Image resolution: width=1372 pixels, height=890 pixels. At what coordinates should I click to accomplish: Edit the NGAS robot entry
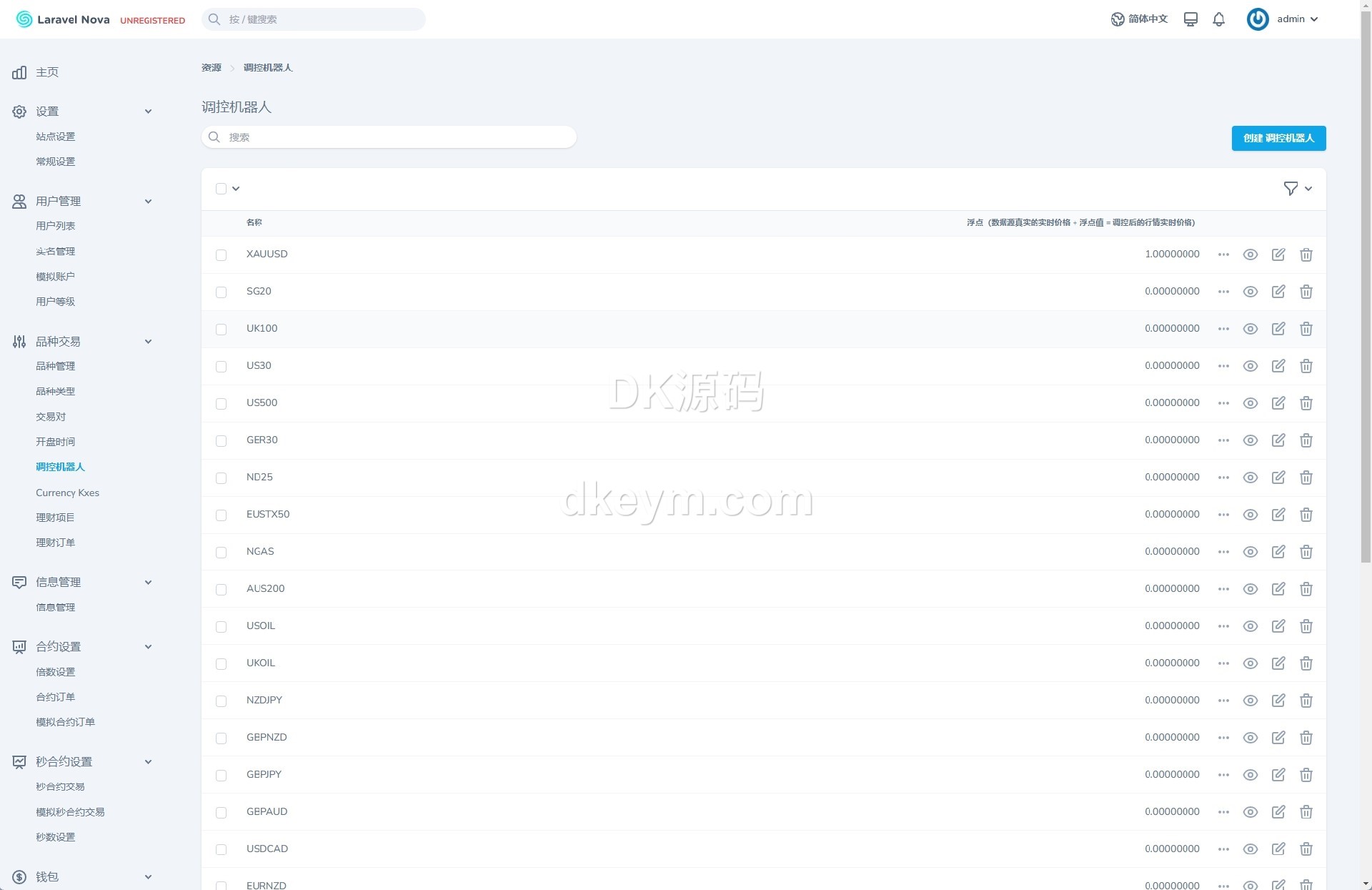1278,552
